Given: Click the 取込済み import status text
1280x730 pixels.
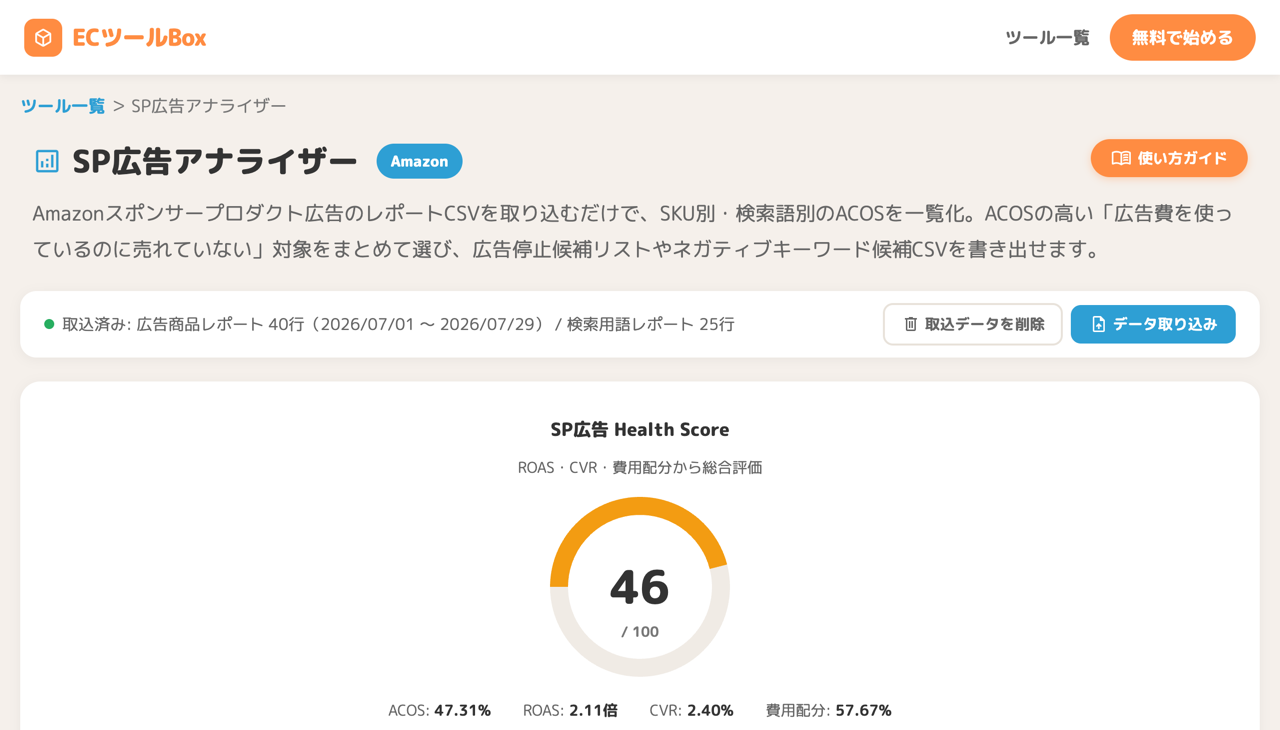Looking at the screenshot, I should 398,324.
